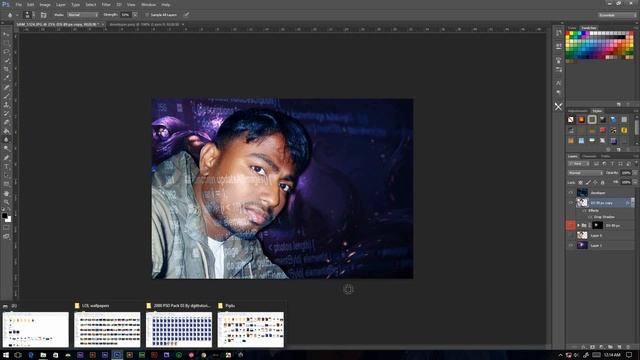Image resolution: width=640 pixels, height=360 pixels.
Task: Open the blur Mode dropdown
Action: [x=83, y=15]
